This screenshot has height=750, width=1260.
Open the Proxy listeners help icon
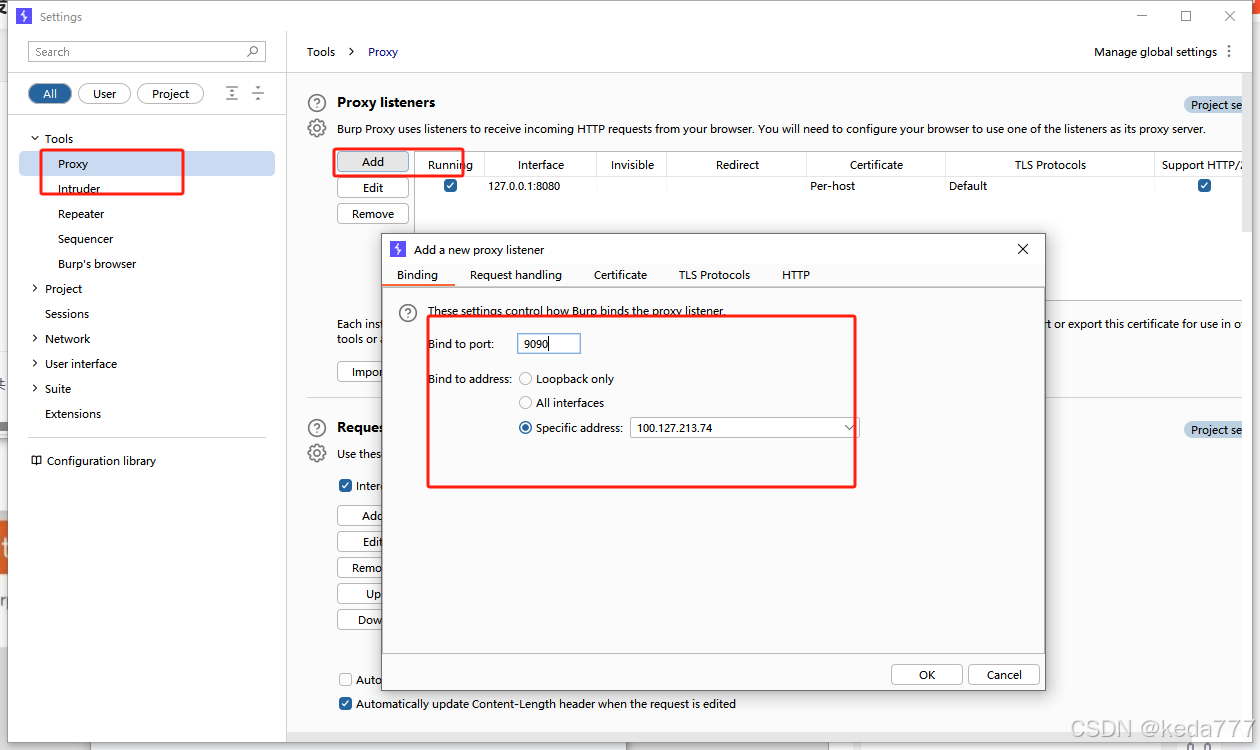[x=317, y=103]
